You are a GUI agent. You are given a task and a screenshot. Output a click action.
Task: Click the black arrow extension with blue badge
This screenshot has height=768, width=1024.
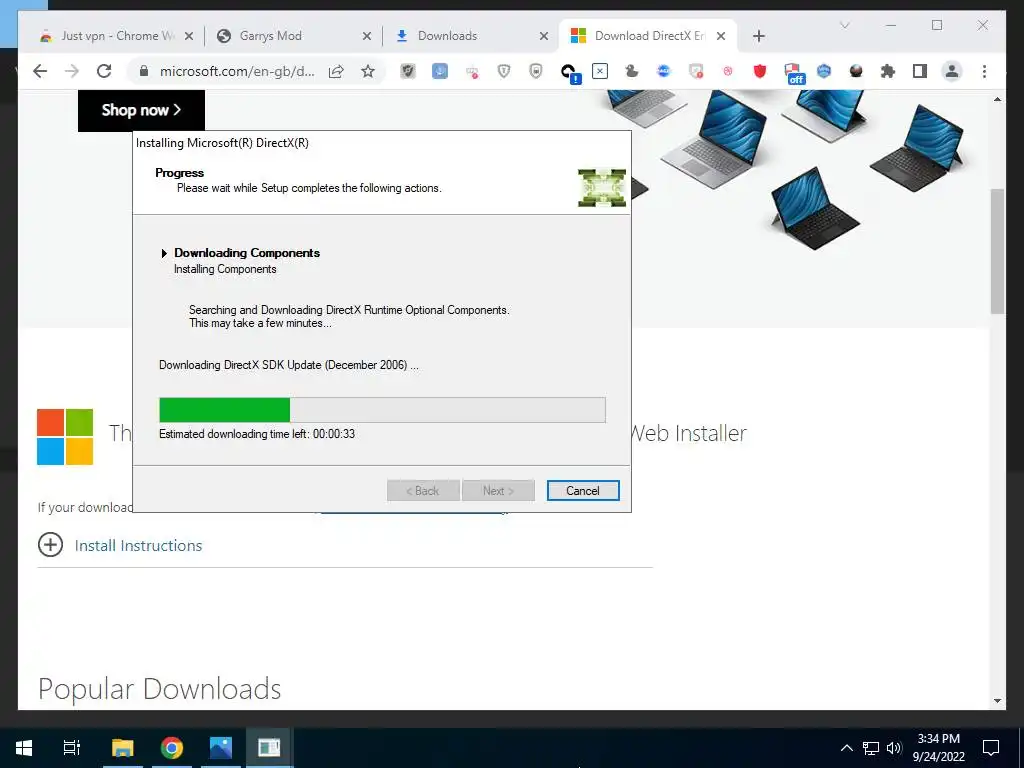click(x=569, y=72)
